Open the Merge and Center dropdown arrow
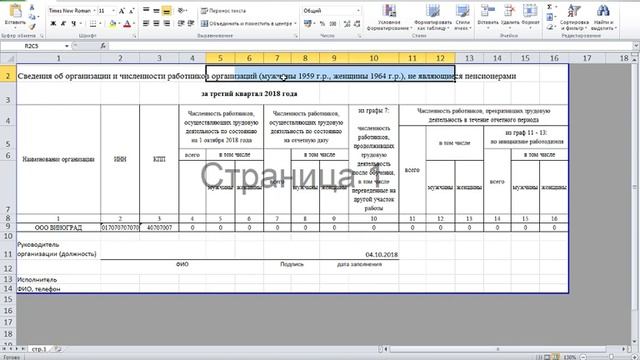This screenshot has width=640, height=360. pos(295,24)
